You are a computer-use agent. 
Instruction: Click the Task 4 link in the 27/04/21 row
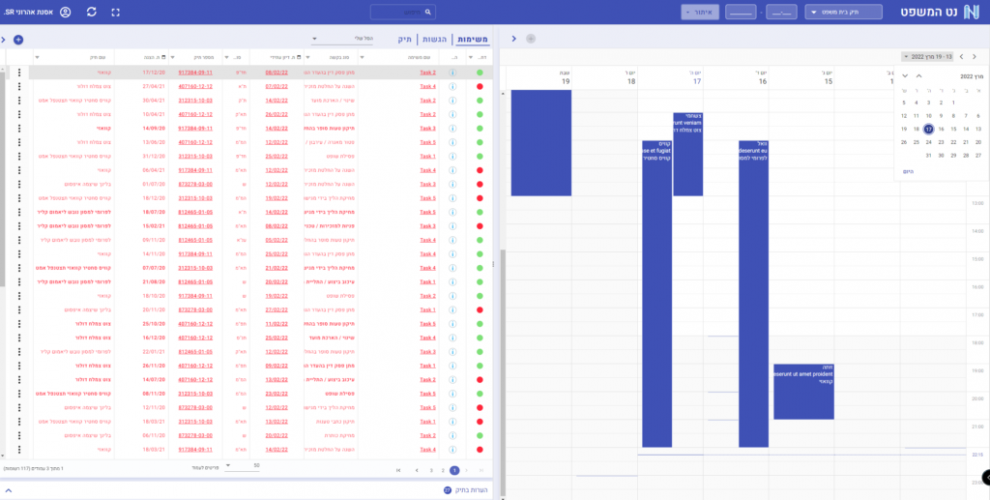point(427,86)
